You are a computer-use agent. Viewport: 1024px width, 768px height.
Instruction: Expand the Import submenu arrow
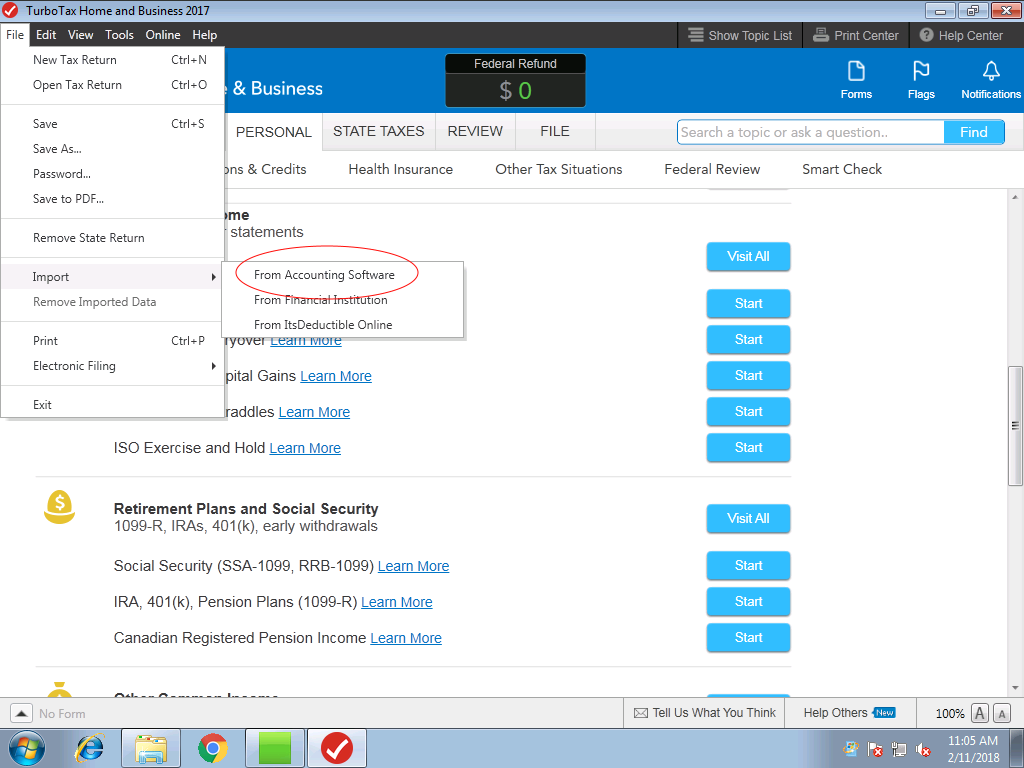click(x=214, y=277)
